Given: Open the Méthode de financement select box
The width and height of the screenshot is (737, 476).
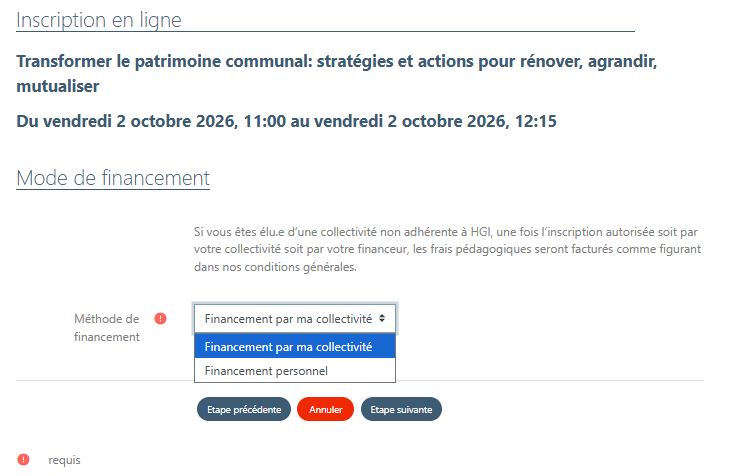Looking at the screenshot, I should [295, 319].
